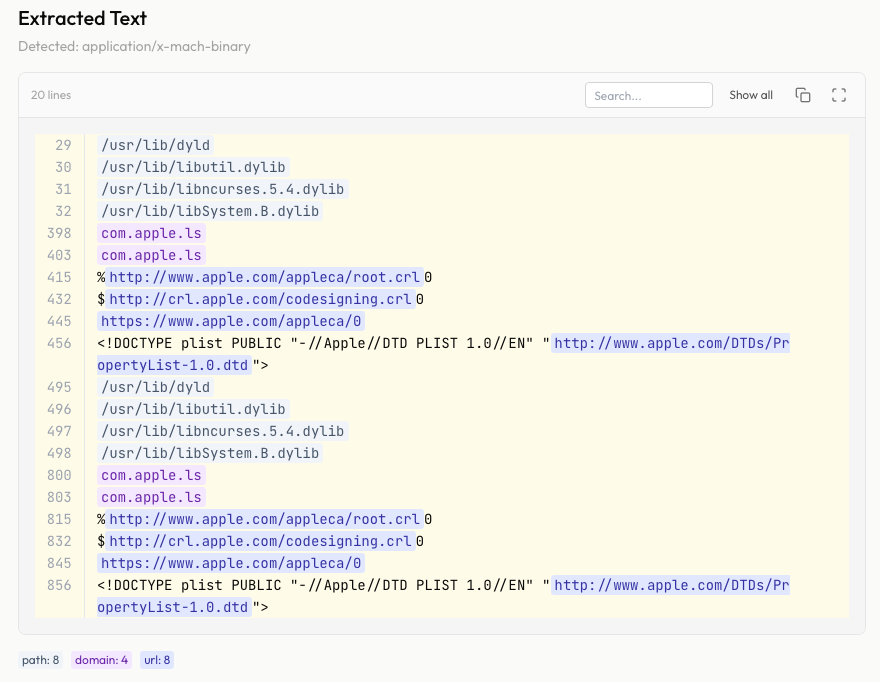Toggle the path: 8 filter tag
Screen dimensions: 880x682
(x=41, y=660)
